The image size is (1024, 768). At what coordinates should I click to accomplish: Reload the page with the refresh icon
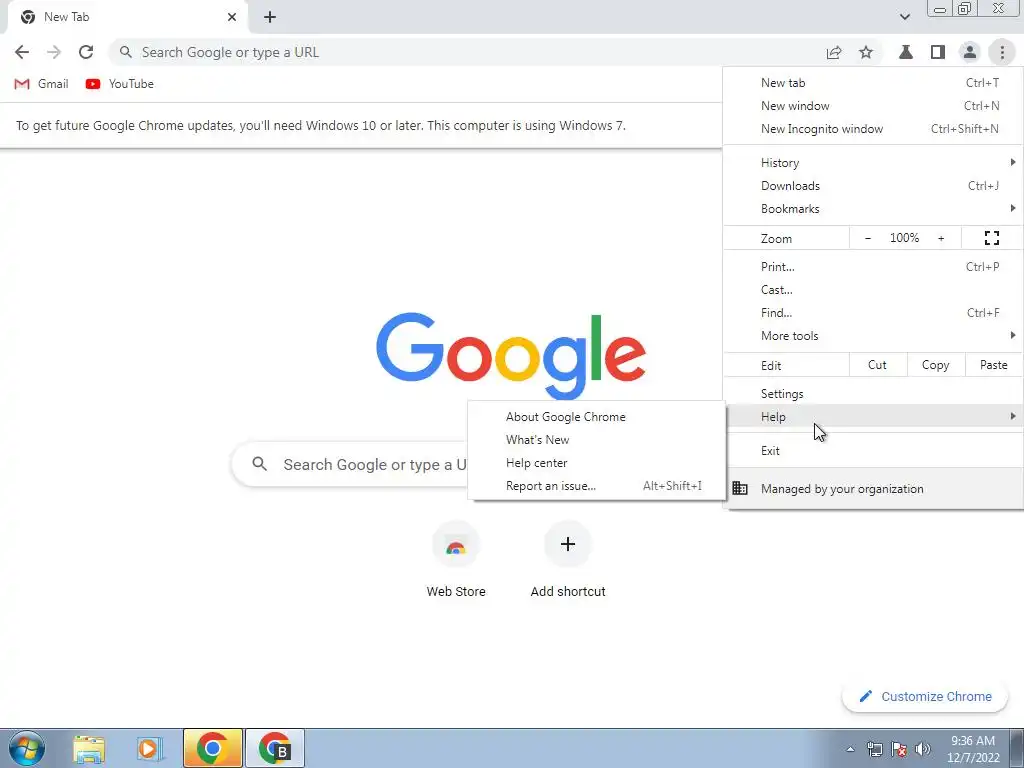coord(86,52)
